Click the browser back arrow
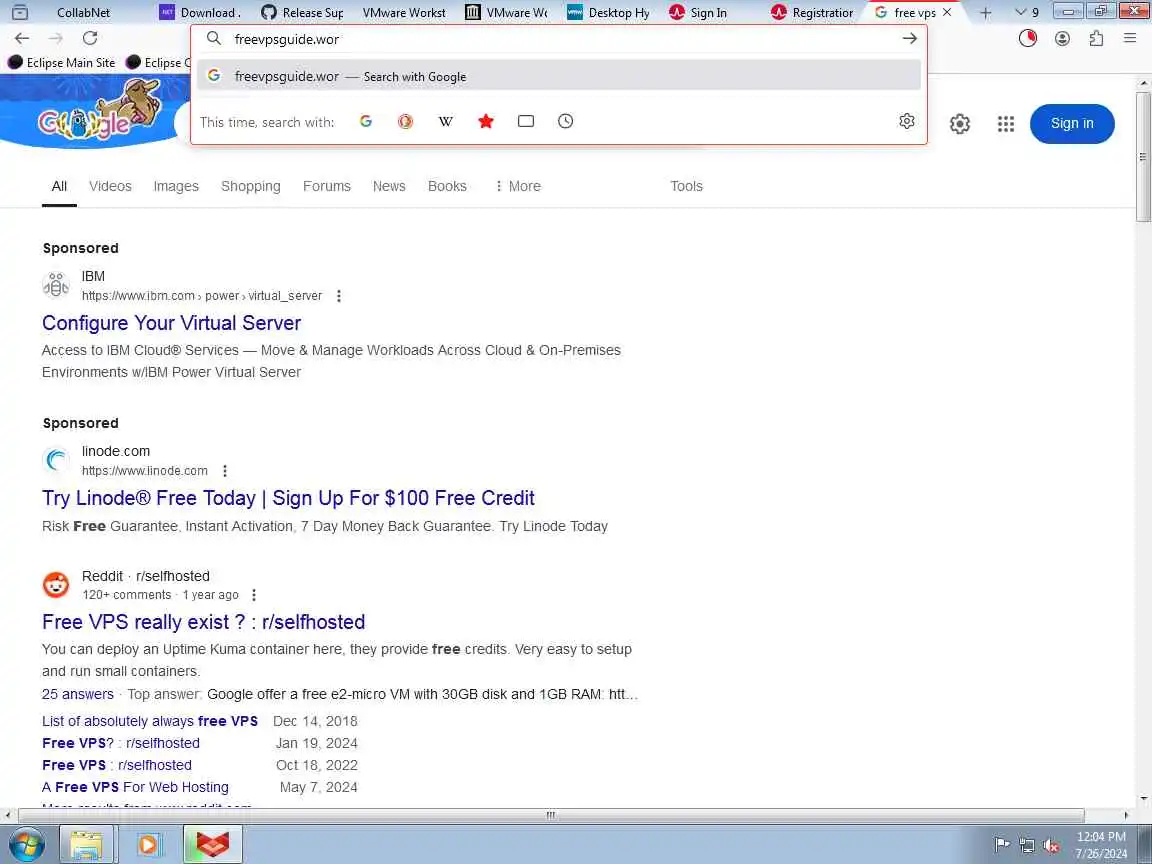The height and width of the screenshot is (864, 1152). (x=22, y=38)
